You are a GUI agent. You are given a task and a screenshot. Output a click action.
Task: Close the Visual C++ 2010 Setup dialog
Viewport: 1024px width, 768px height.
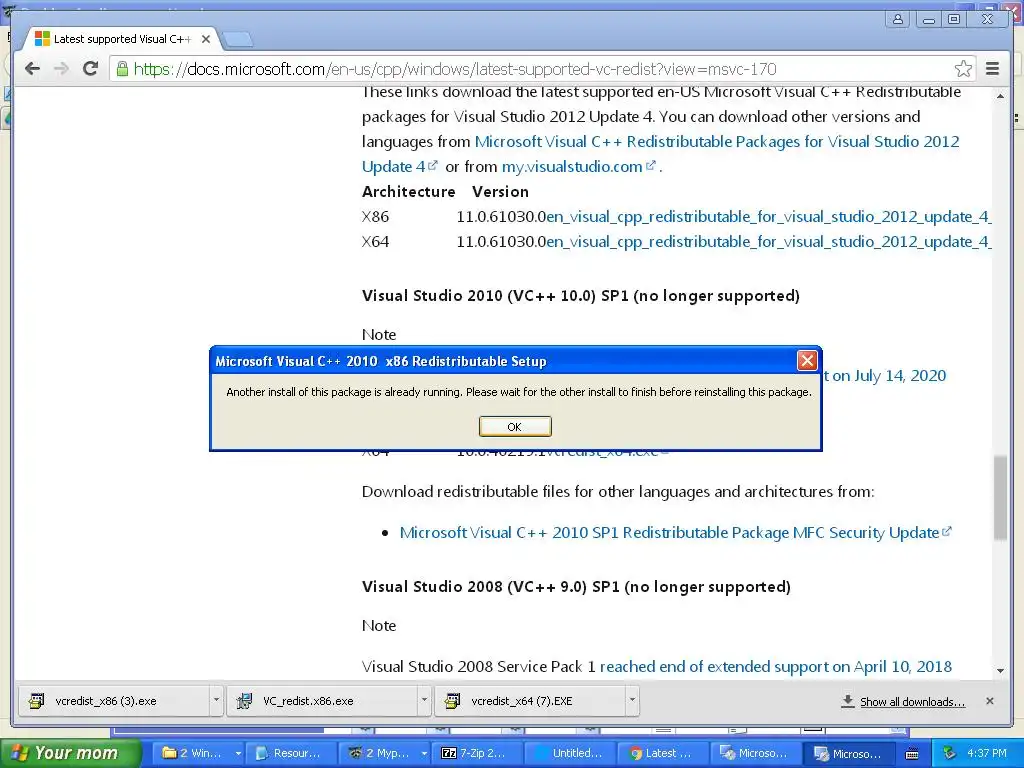point(807,360)
